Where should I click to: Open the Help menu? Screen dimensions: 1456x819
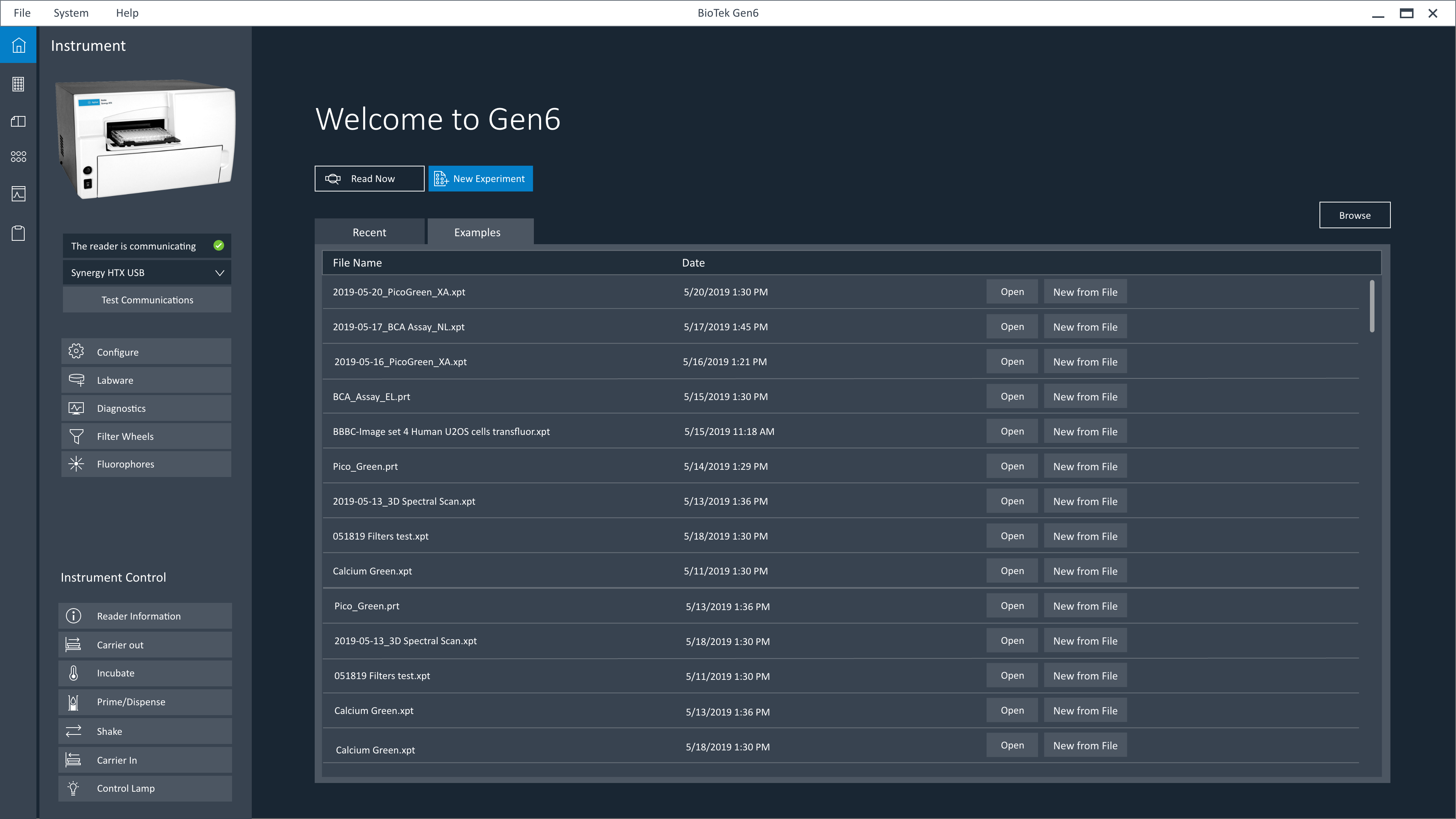pos(127,13)
